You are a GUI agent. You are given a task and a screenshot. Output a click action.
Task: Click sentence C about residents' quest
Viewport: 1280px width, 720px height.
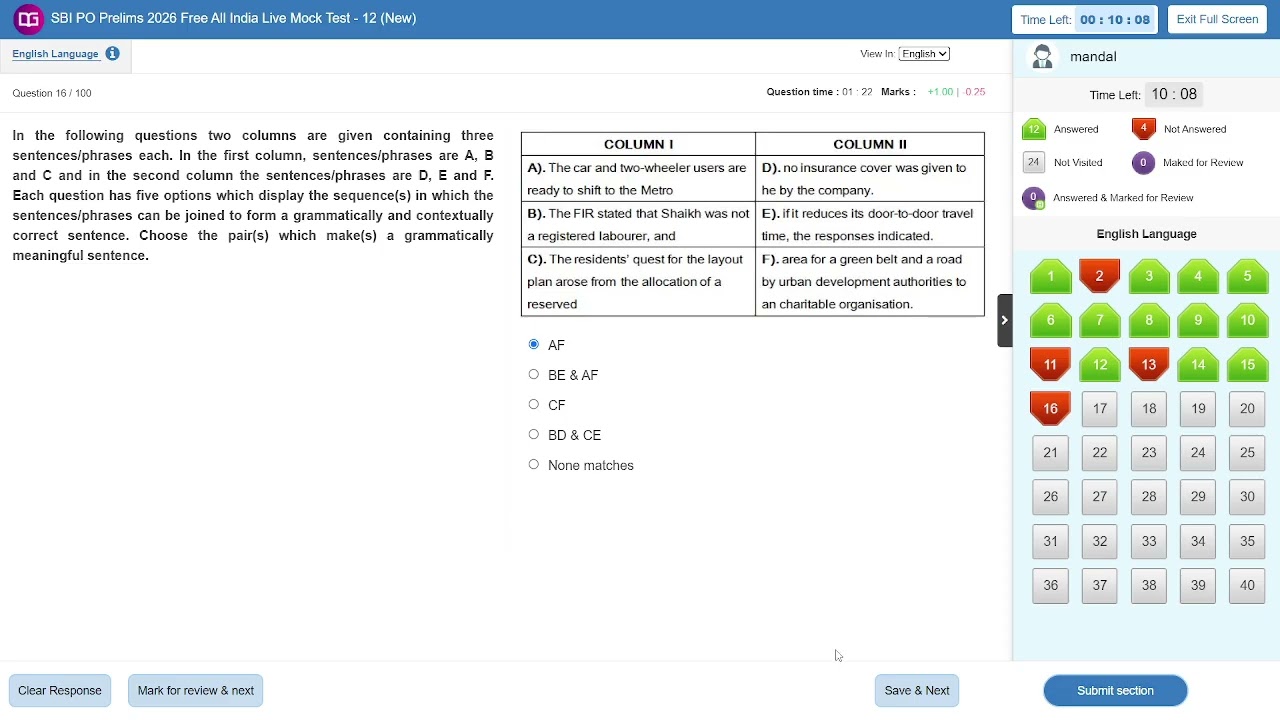click(636, 282)
